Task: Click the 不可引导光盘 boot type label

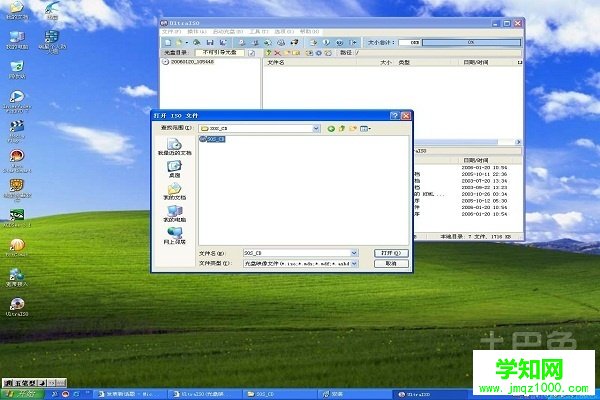Action: 220,52
